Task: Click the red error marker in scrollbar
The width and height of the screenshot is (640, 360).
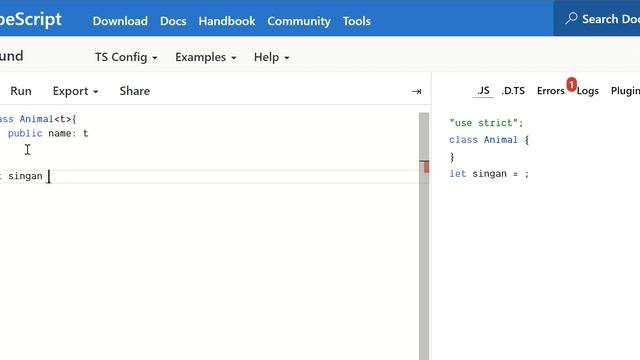Action: 426,167
